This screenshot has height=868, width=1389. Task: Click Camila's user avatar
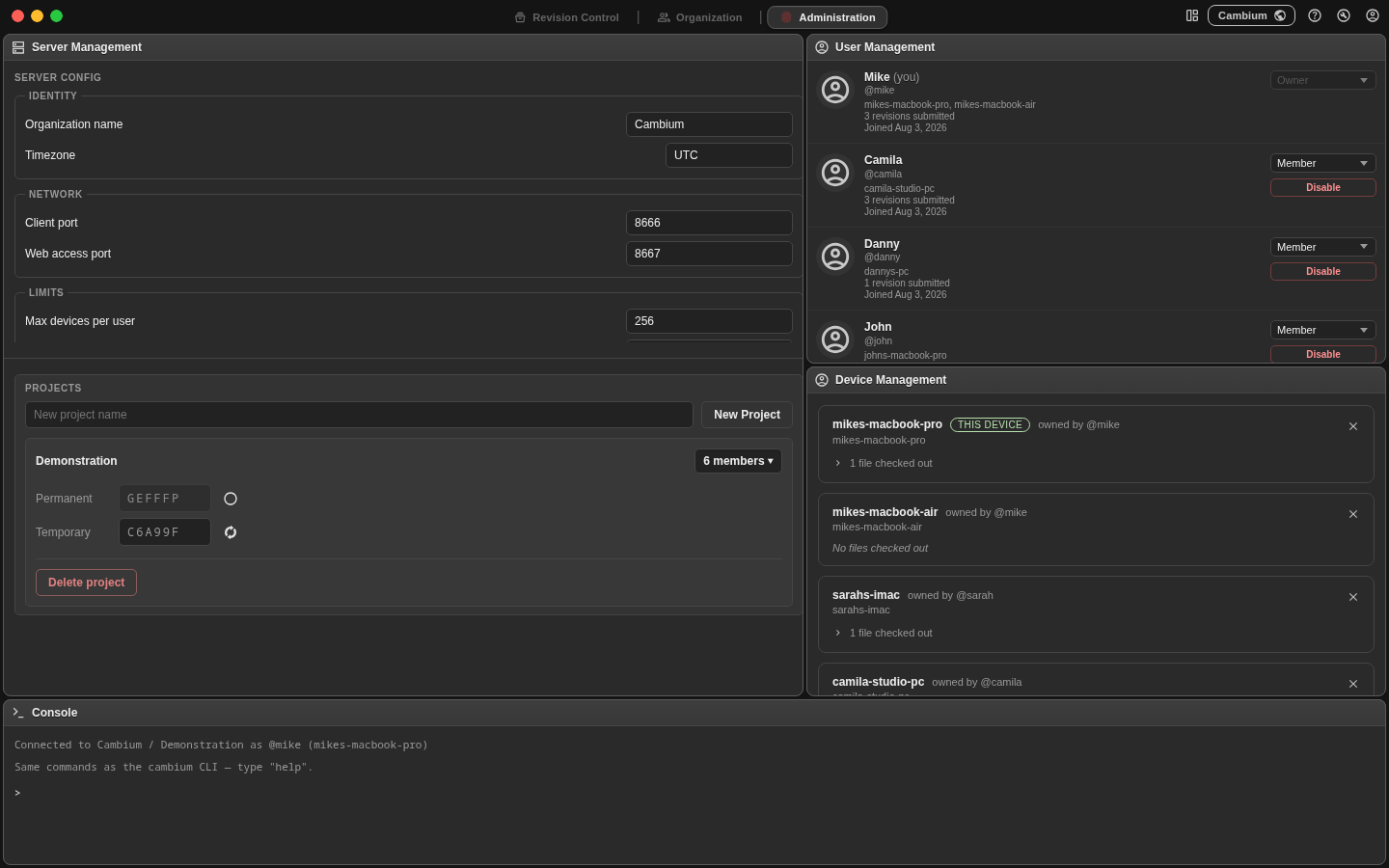[835, 173]
